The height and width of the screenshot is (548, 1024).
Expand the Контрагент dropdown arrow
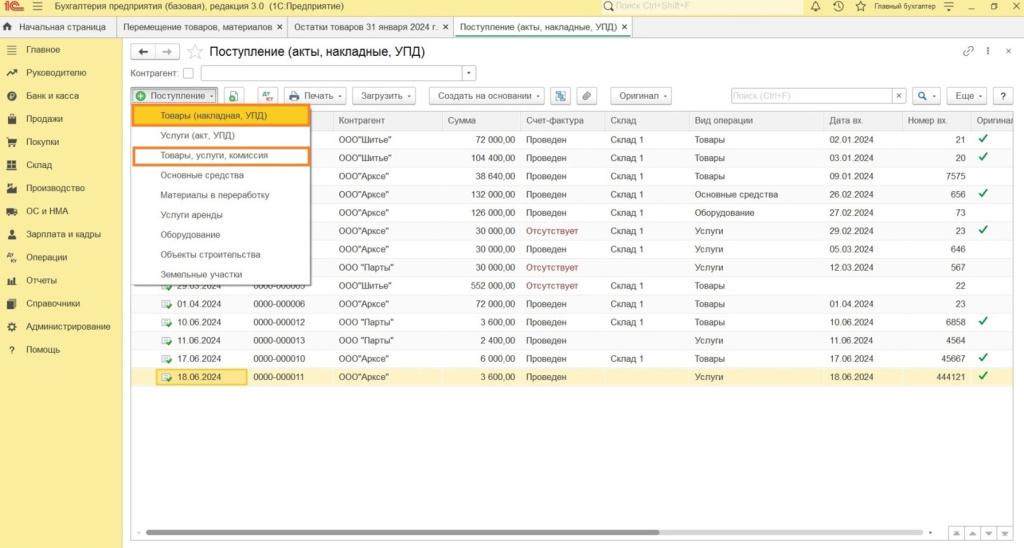[468, 73]
